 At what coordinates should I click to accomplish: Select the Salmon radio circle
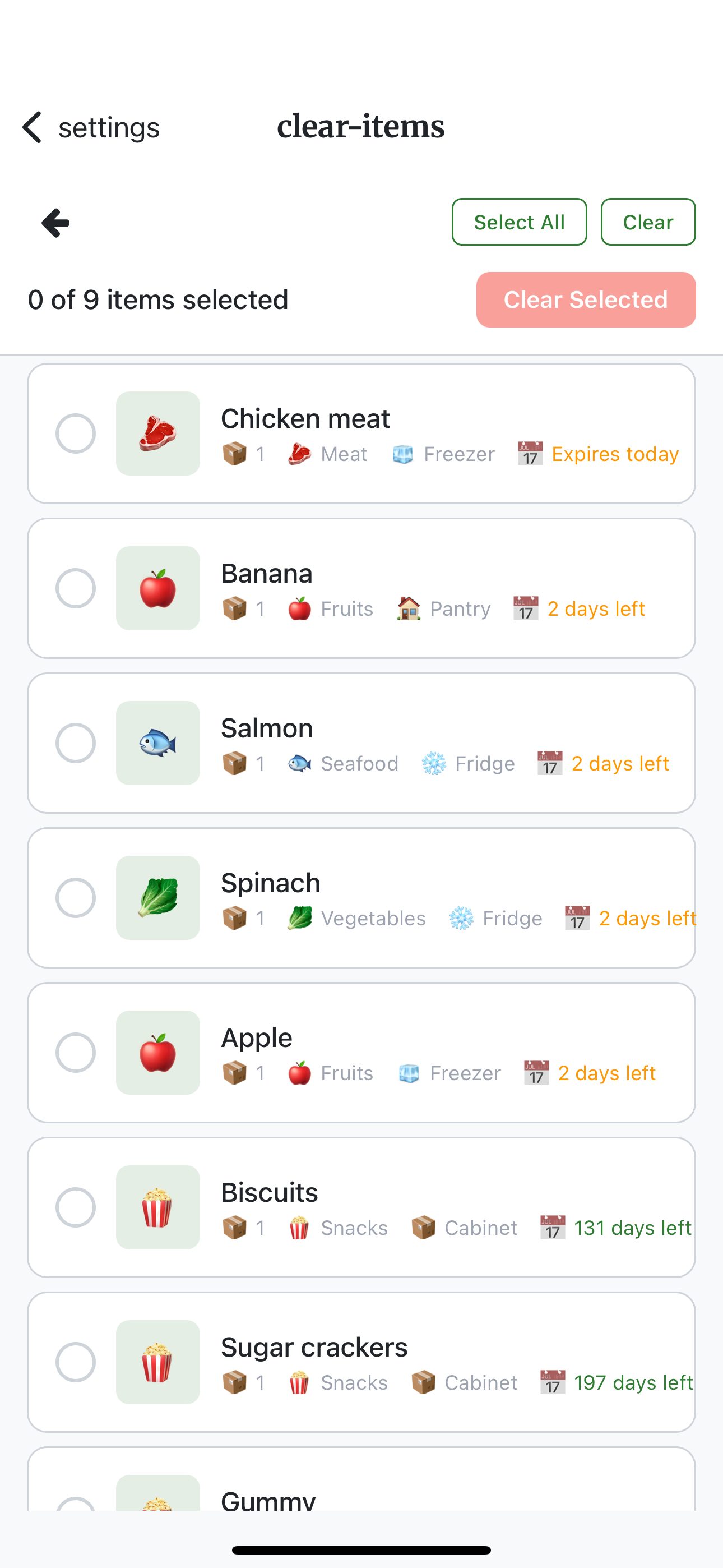point(76,743)
